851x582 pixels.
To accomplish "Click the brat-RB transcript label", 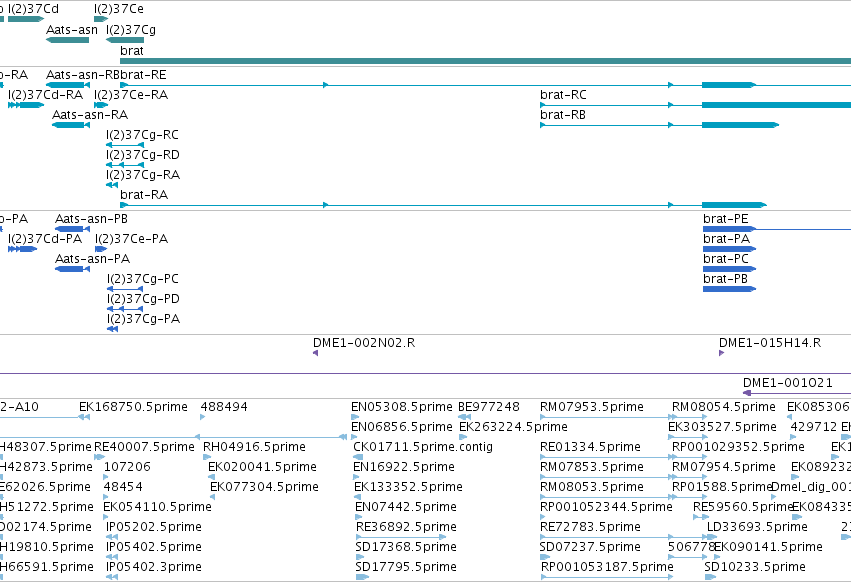I will tap(563, 115).
